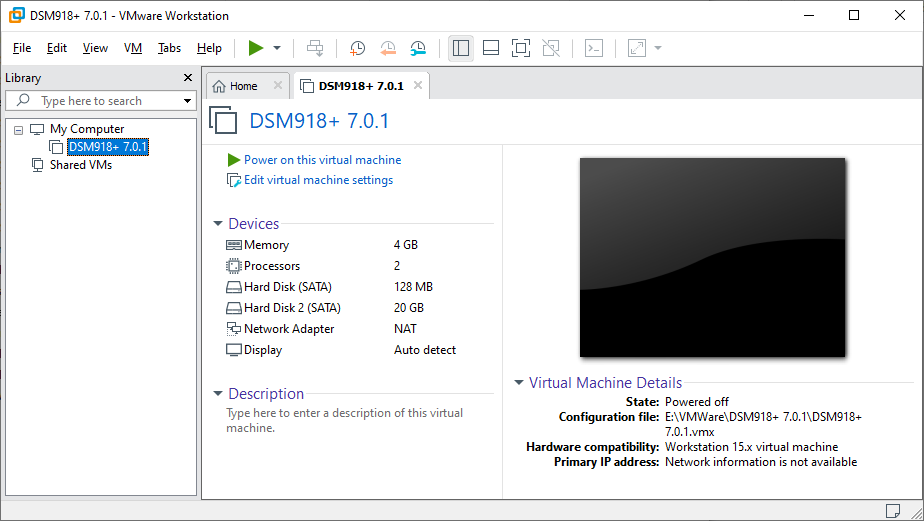Maximize the VMware Workstation window
The height and width of the screenshot is (521, 924).
coord(854,15)
